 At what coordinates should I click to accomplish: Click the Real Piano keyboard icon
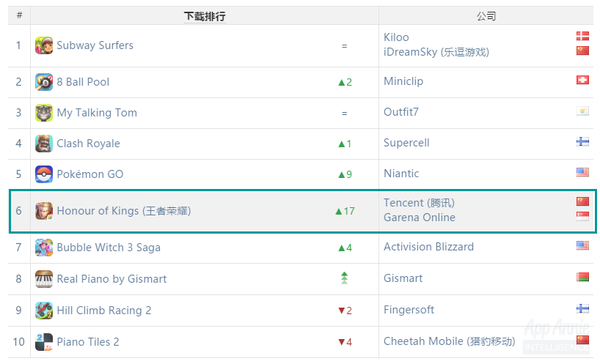pos(44,279)
